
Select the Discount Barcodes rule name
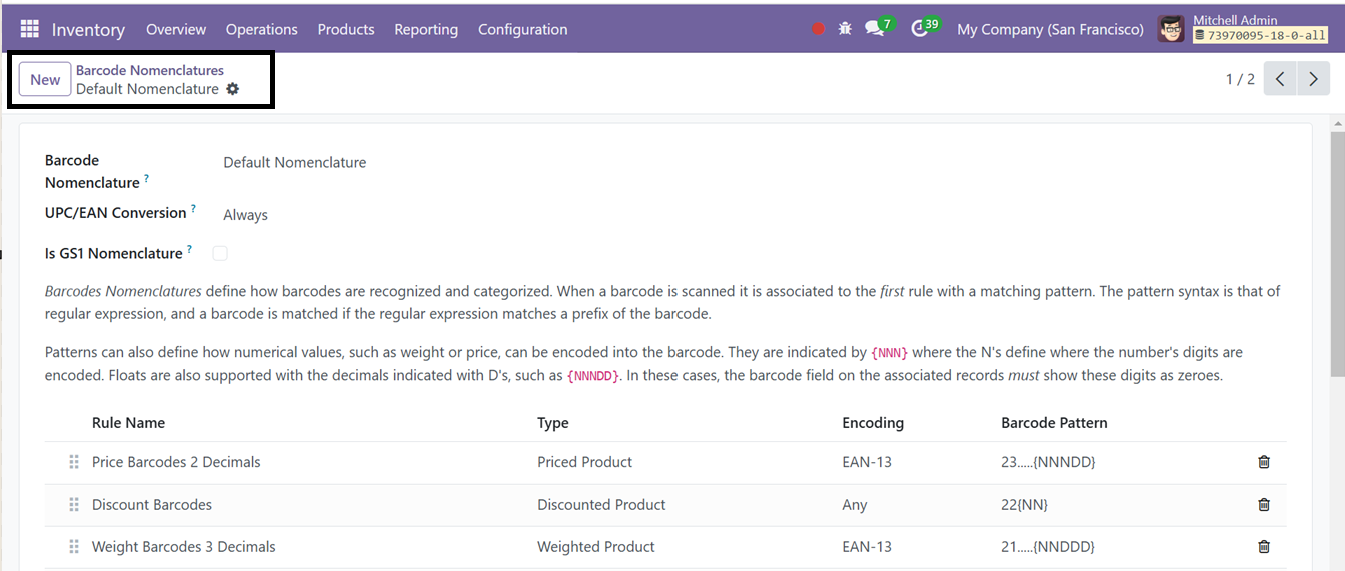tap(152, 505)
